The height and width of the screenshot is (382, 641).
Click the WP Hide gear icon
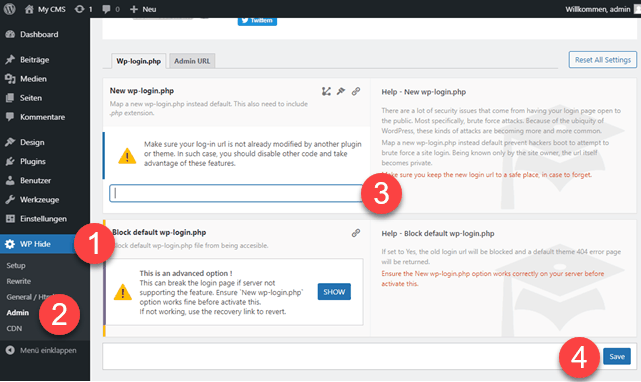click(10, 244)
